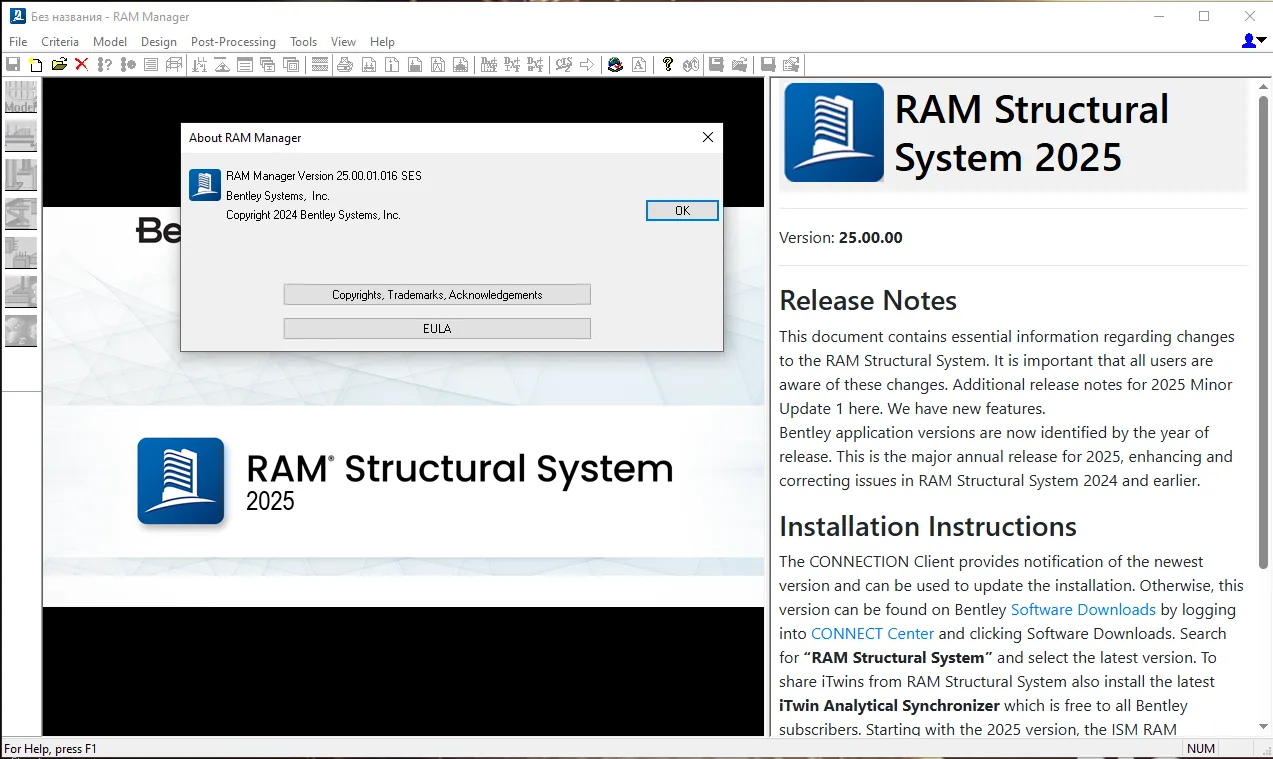Open the Criteria menu
The height and width of the screenshot is (759, 1273).
click(60, 42)
